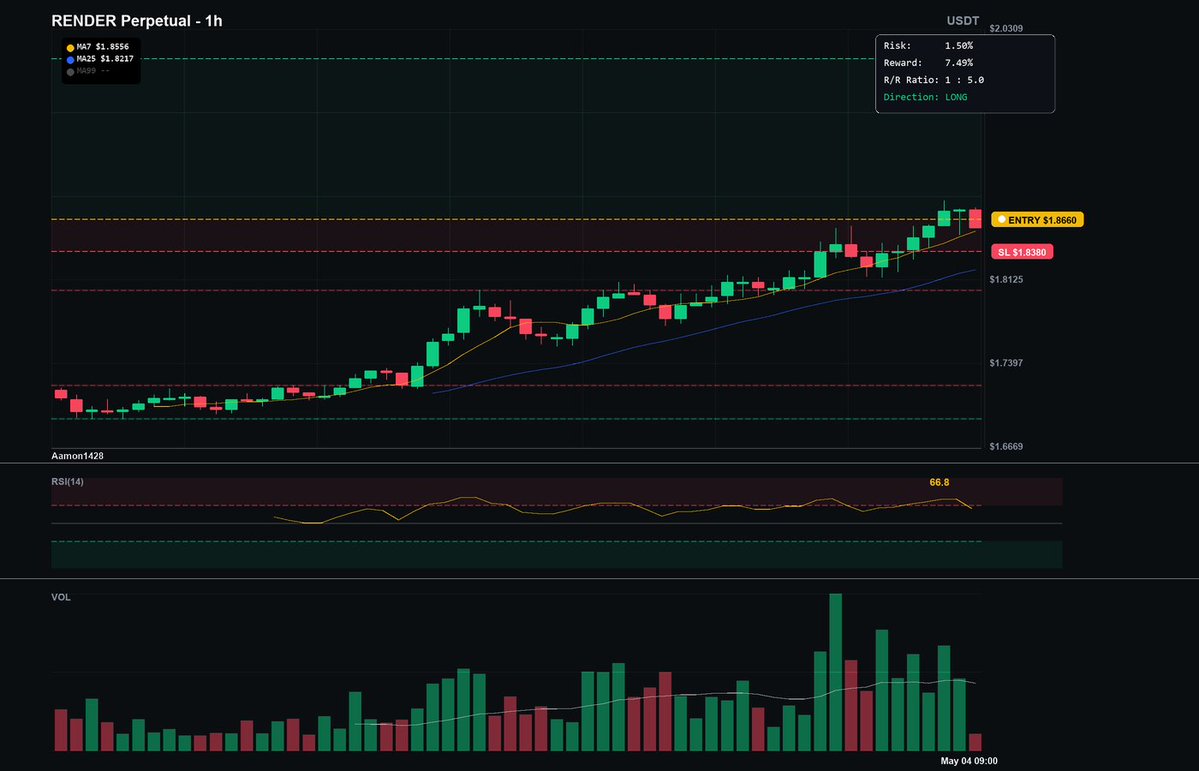Click the grey MA99 legend dot

[x=70, y=71]
